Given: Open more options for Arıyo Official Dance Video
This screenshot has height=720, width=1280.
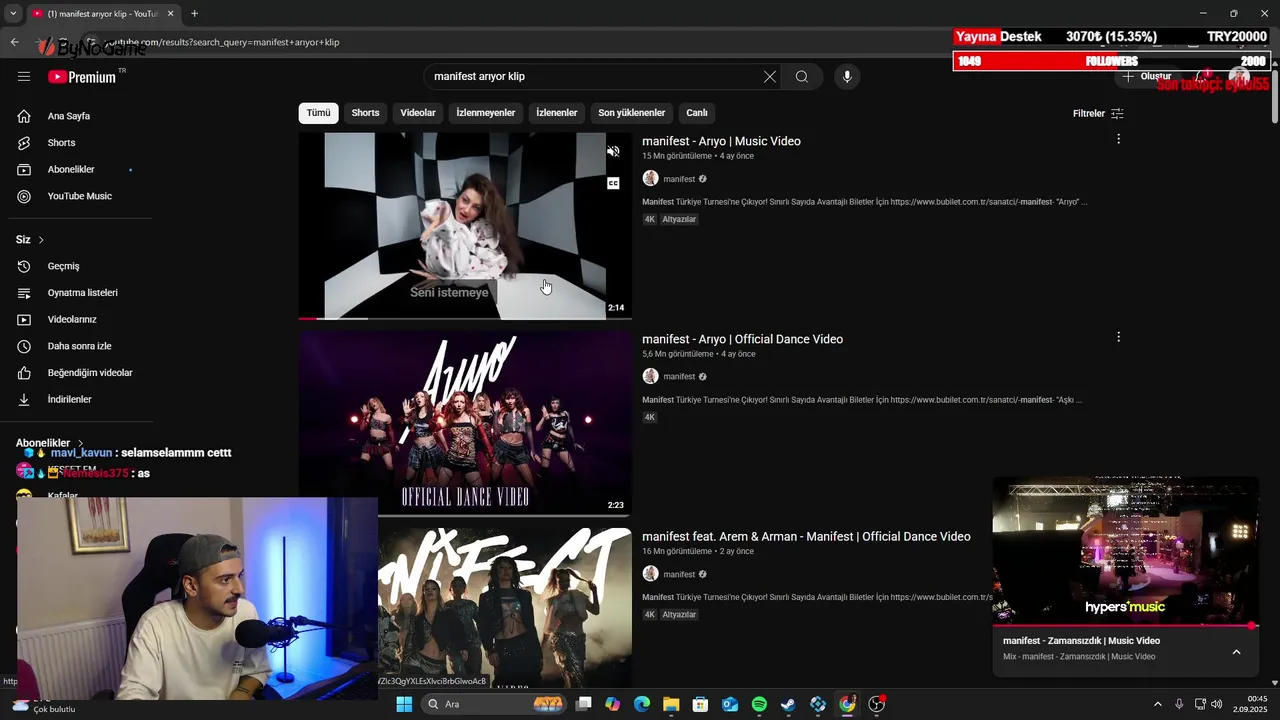Looking at the screenshot, I should 1118,337.
